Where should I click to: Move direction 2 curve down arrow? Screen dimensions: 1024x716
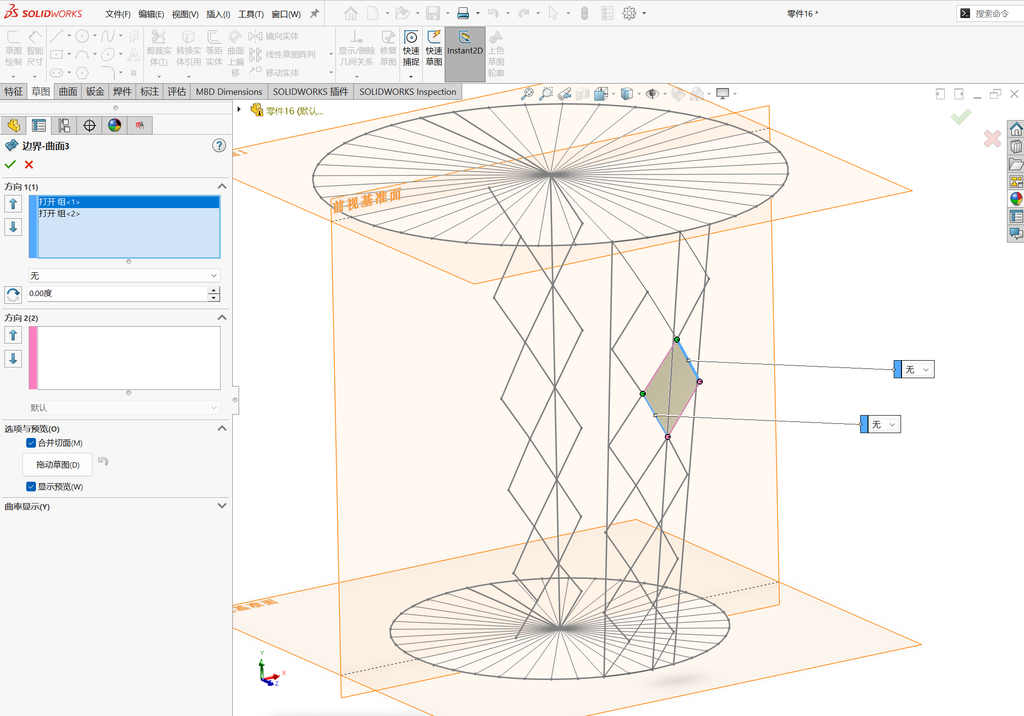[x=13, y=359]
